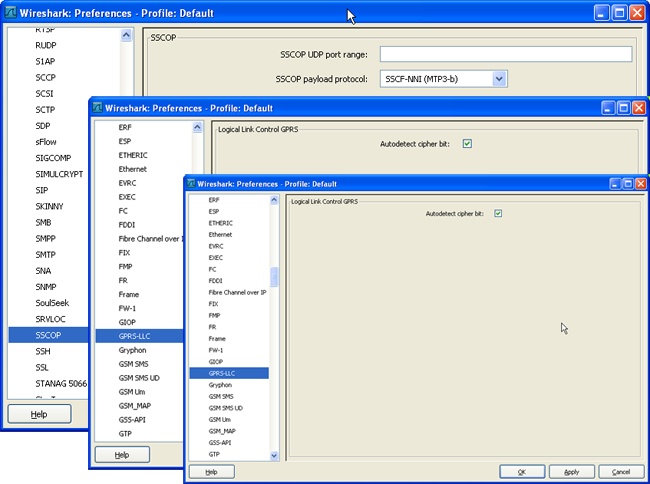Maximize the back Preferences window
Viewport: 650px width, 484px height.
tap(619, 13)
